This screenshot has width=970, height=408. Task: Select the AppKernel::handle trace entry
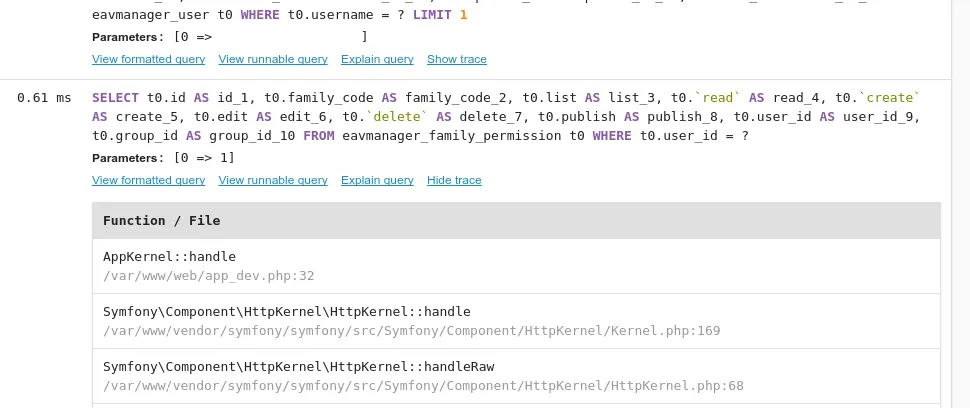tap(169, 256)
